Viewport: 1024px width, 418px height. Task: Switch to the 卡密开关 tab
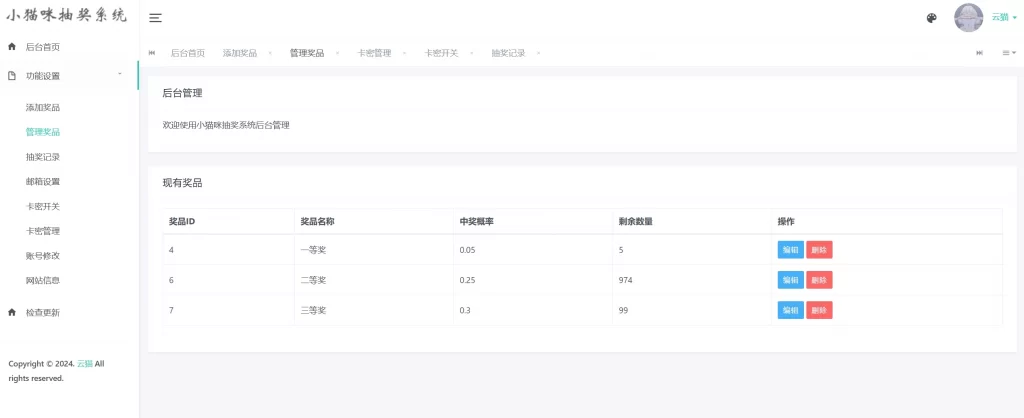(441, 54)
